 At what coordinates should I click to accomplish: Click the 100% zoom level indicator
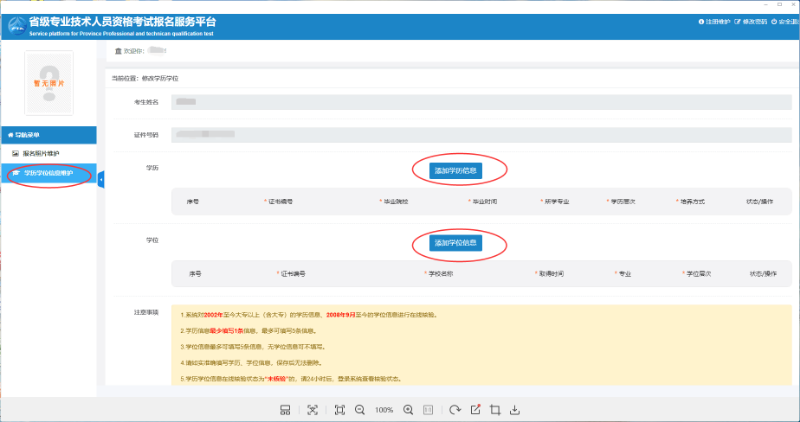tap(384, 410)
